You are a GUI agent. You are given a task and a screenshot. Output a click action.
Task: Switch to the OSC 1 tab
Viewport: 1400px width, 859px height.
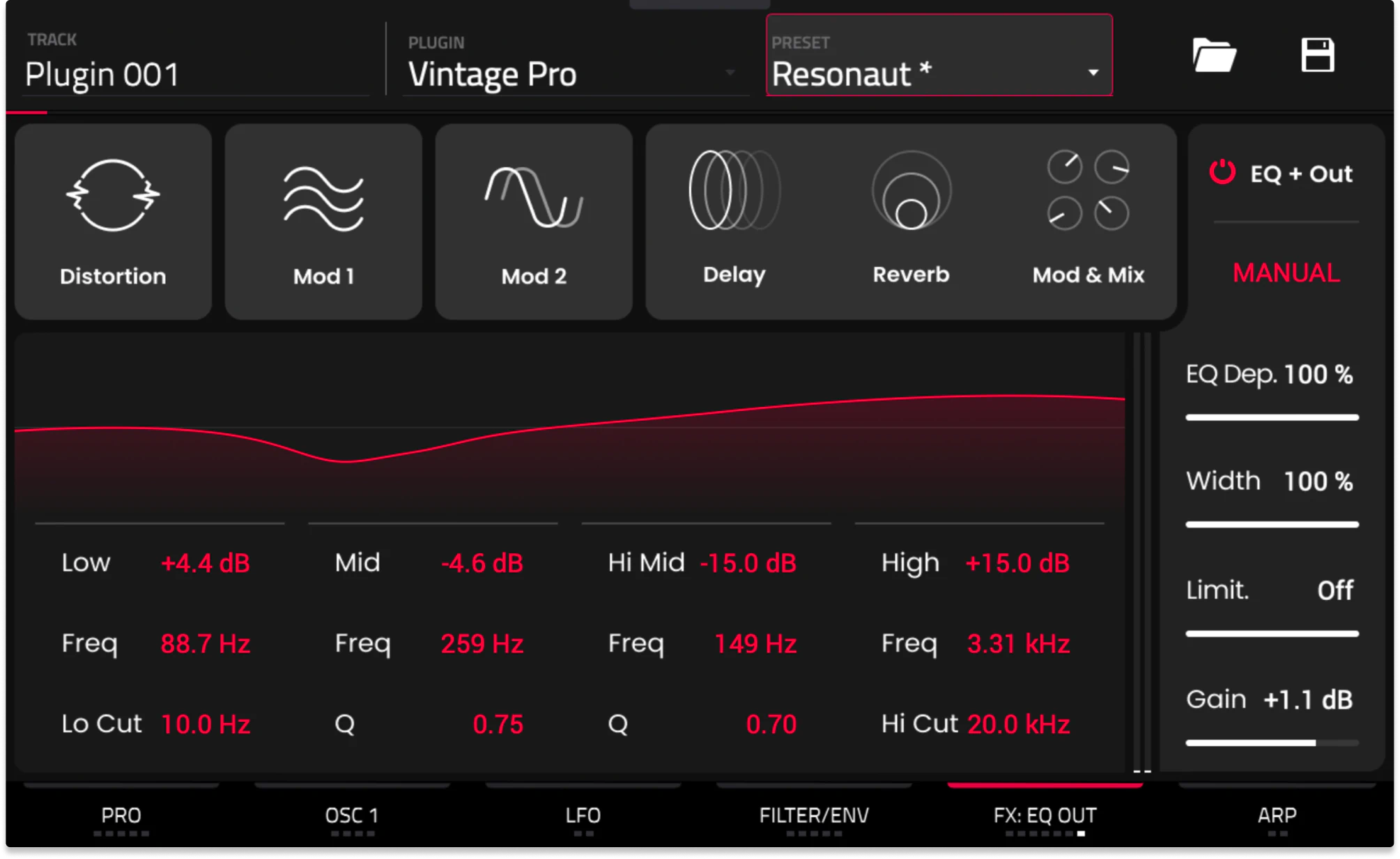351,815
